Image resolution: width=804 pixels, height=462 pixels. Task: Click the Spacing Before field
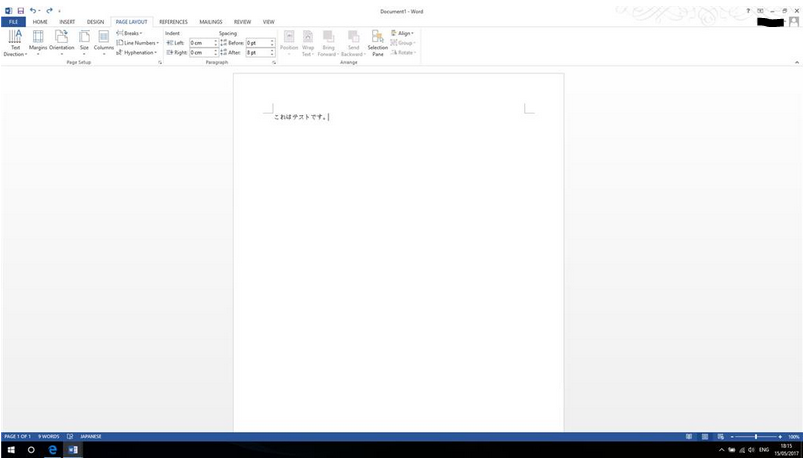(258, 43)
